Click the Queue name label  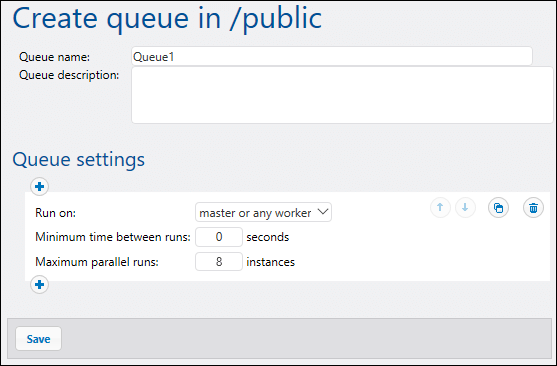tap(54, 57)
